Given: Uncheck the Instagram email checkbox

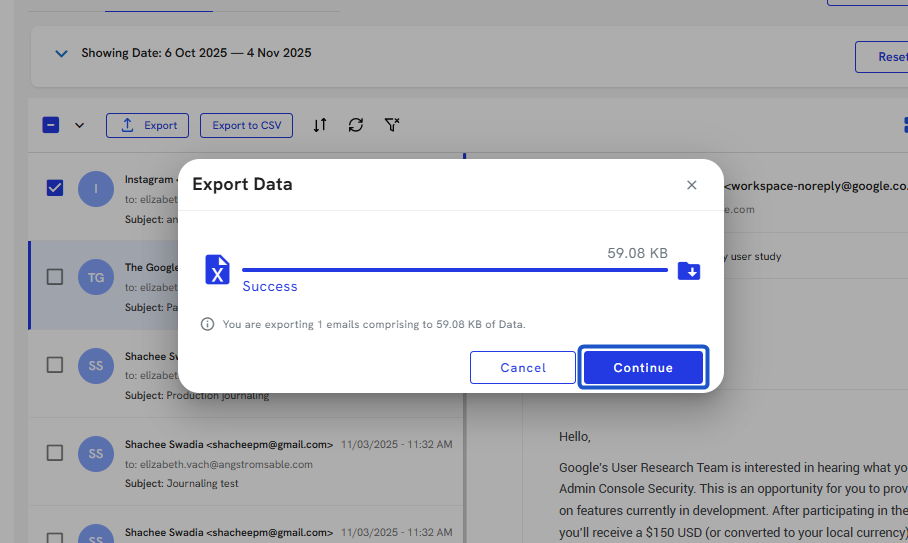Looking at the screenshot, I should (x=55, y=188).
